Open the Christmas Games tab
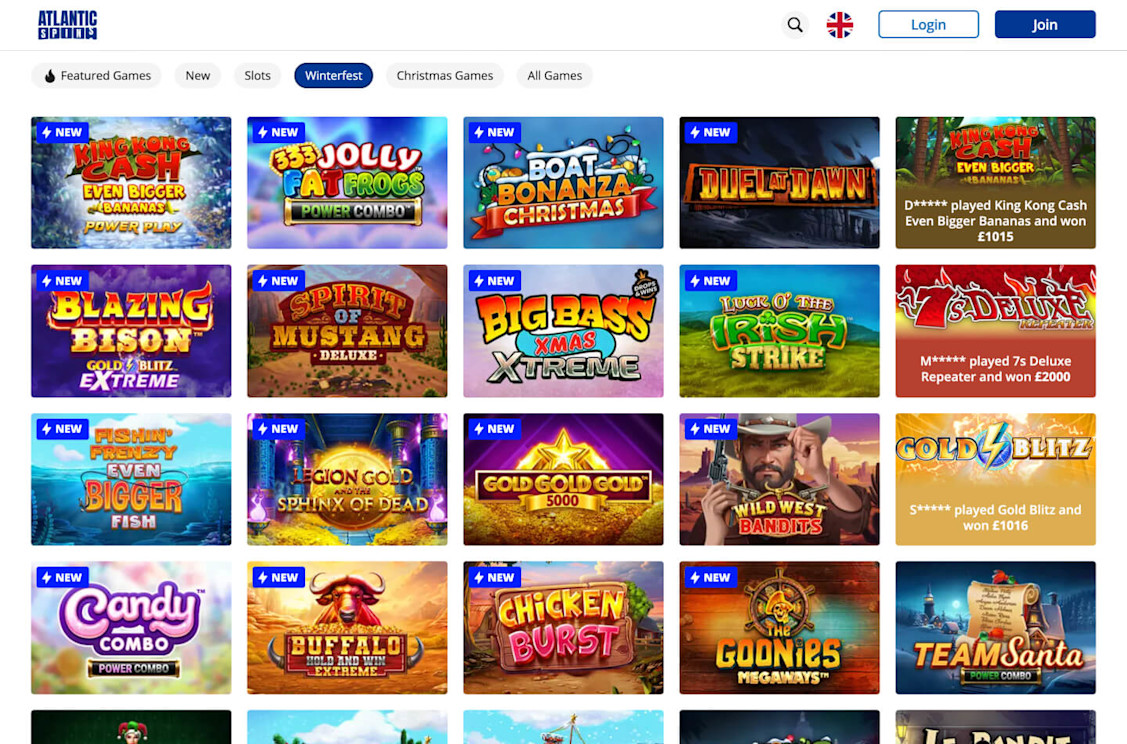 pyautogui.click(x=445, y=75)
